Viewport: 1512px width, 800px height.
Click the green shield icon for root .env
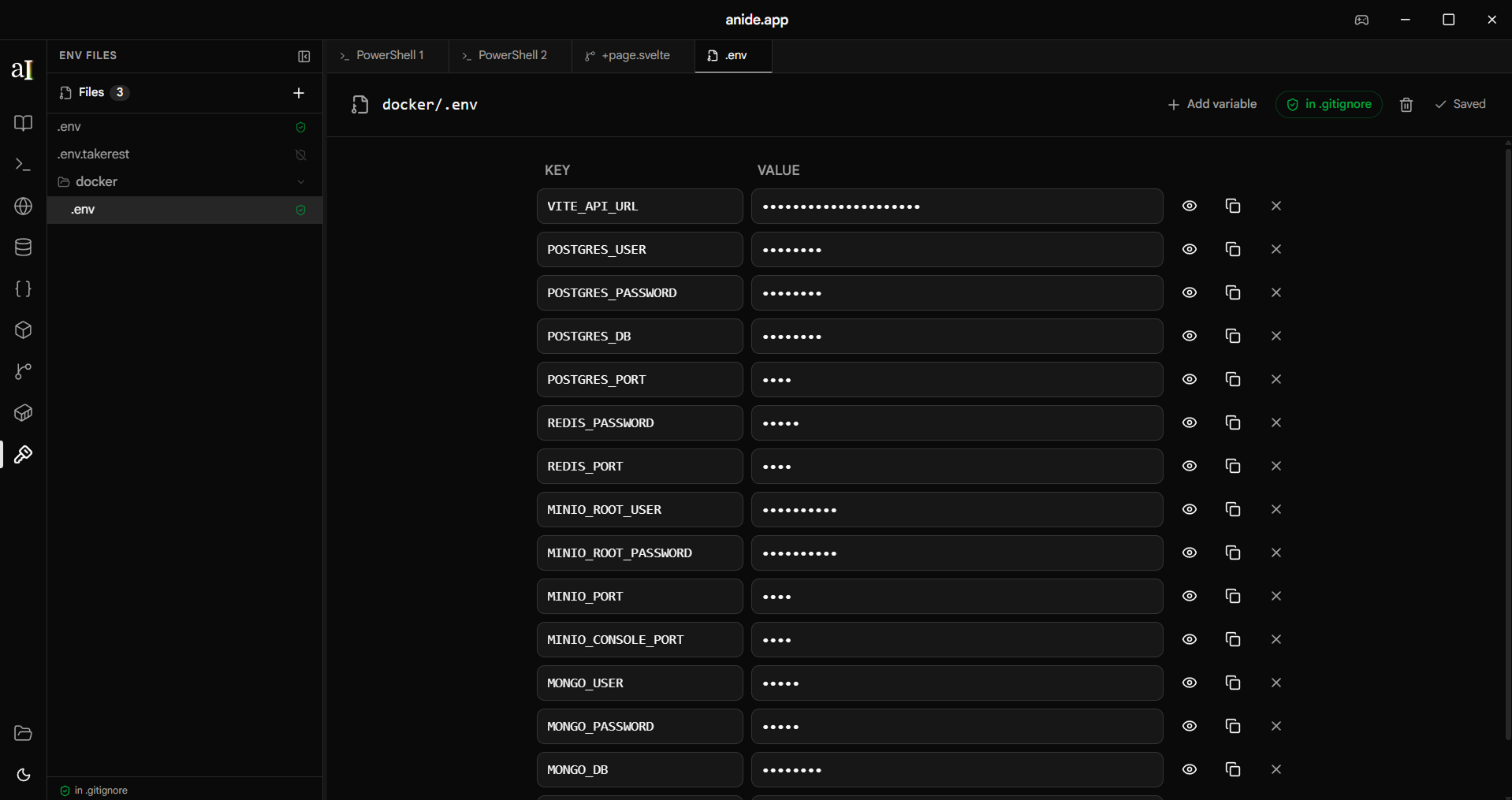pyautogui.click(x=300, y=128)
